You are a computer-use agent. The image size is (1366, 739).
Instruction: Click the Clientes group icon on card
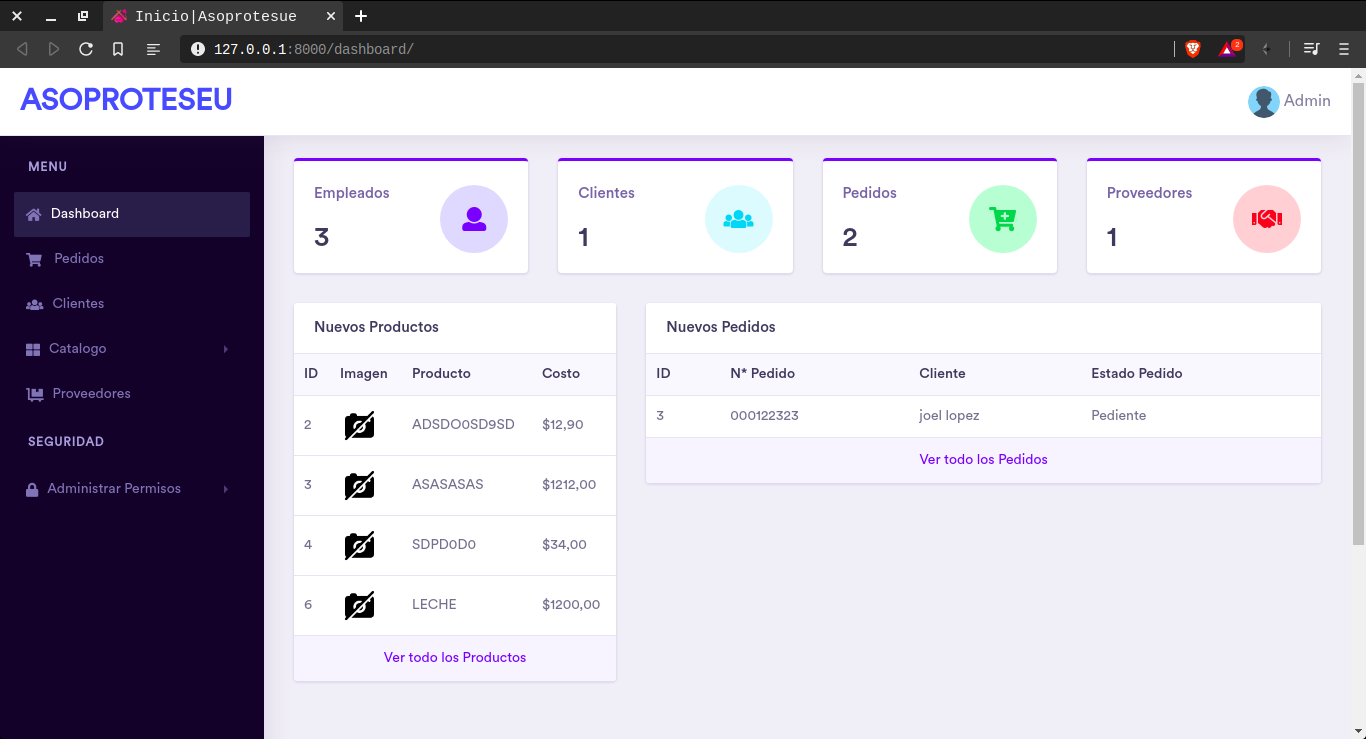click(x=738, y=219)
